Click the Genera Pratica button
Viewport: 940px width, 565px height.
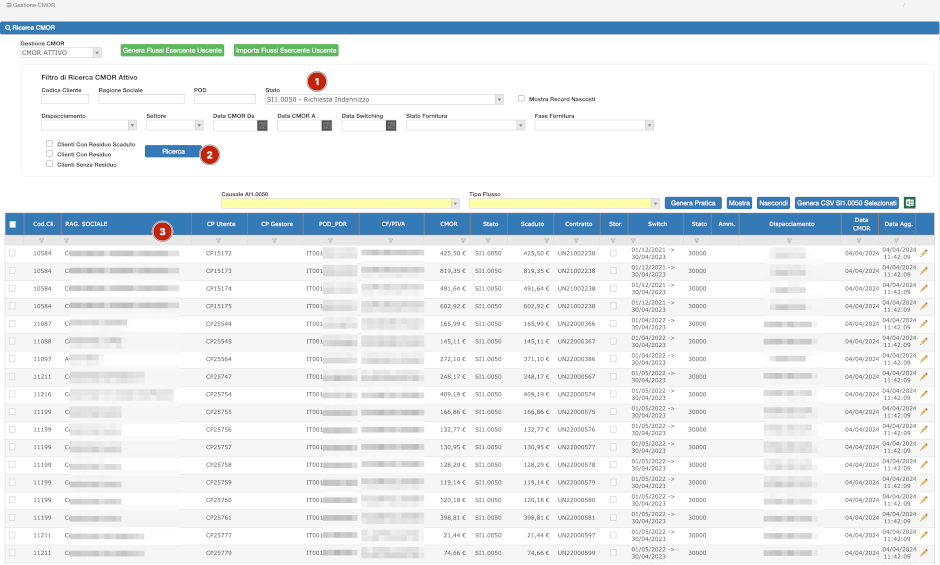(x=693, y=203)
